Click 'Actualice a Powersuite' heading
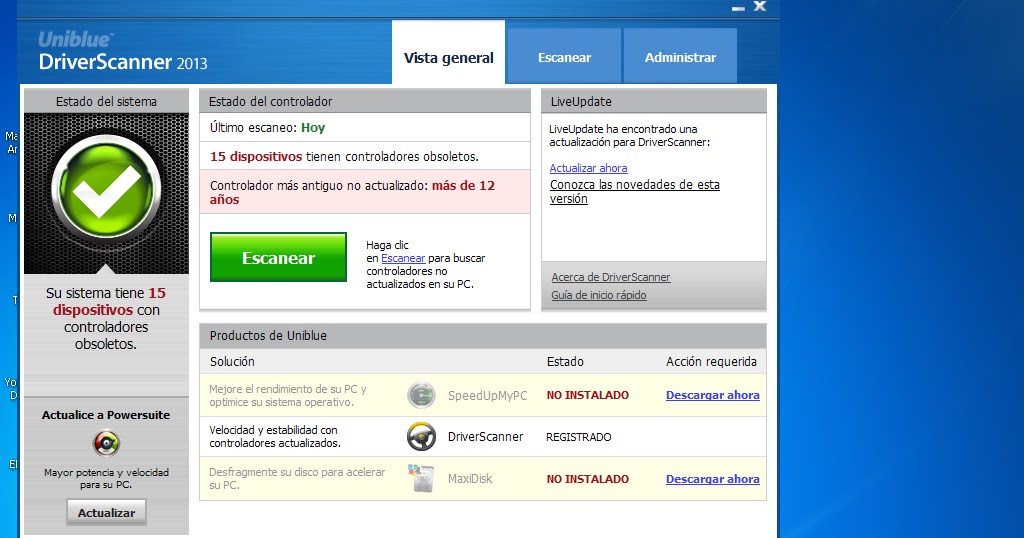 (x=106, y=415)
